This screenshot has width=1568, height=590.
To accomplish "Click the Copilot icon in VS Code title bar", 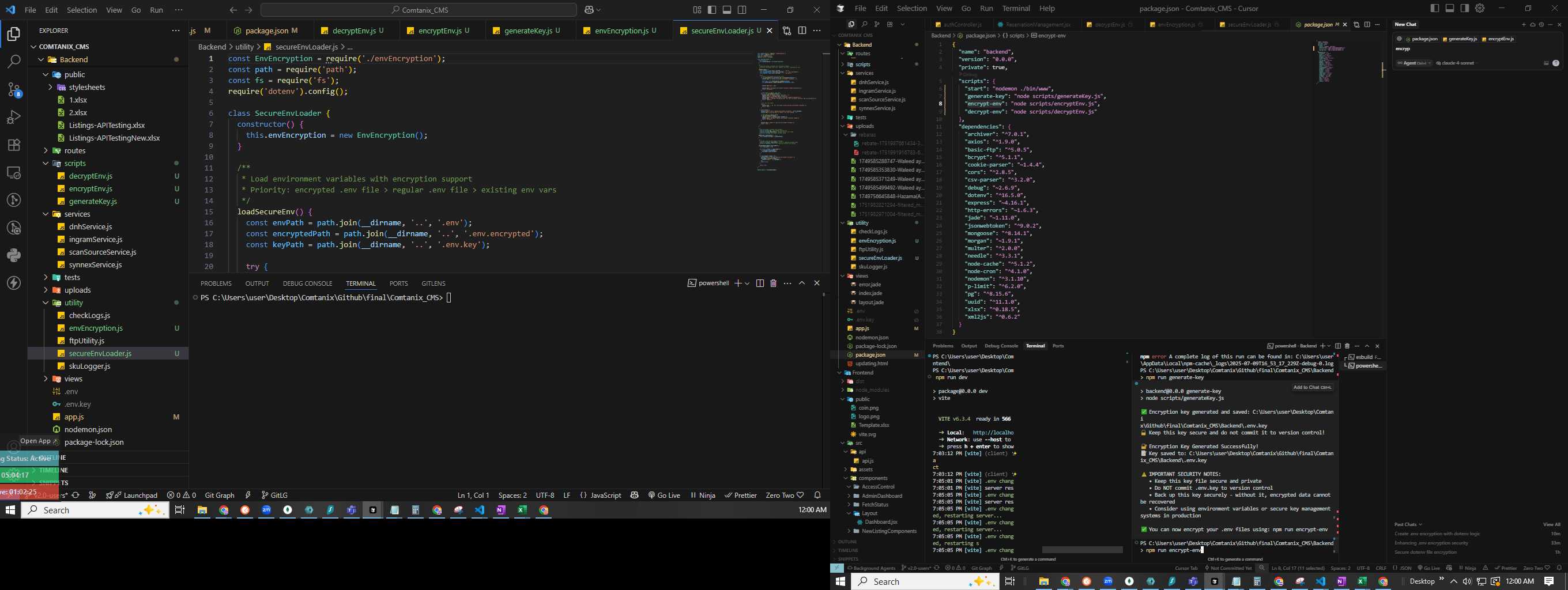I will point(589,10).
